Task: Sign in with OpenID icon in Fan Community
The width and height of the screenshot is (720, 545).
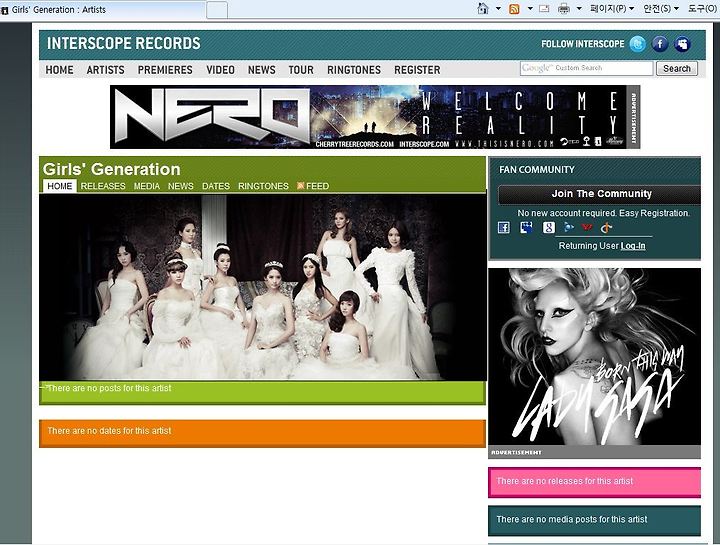Action: click(607, 227)
